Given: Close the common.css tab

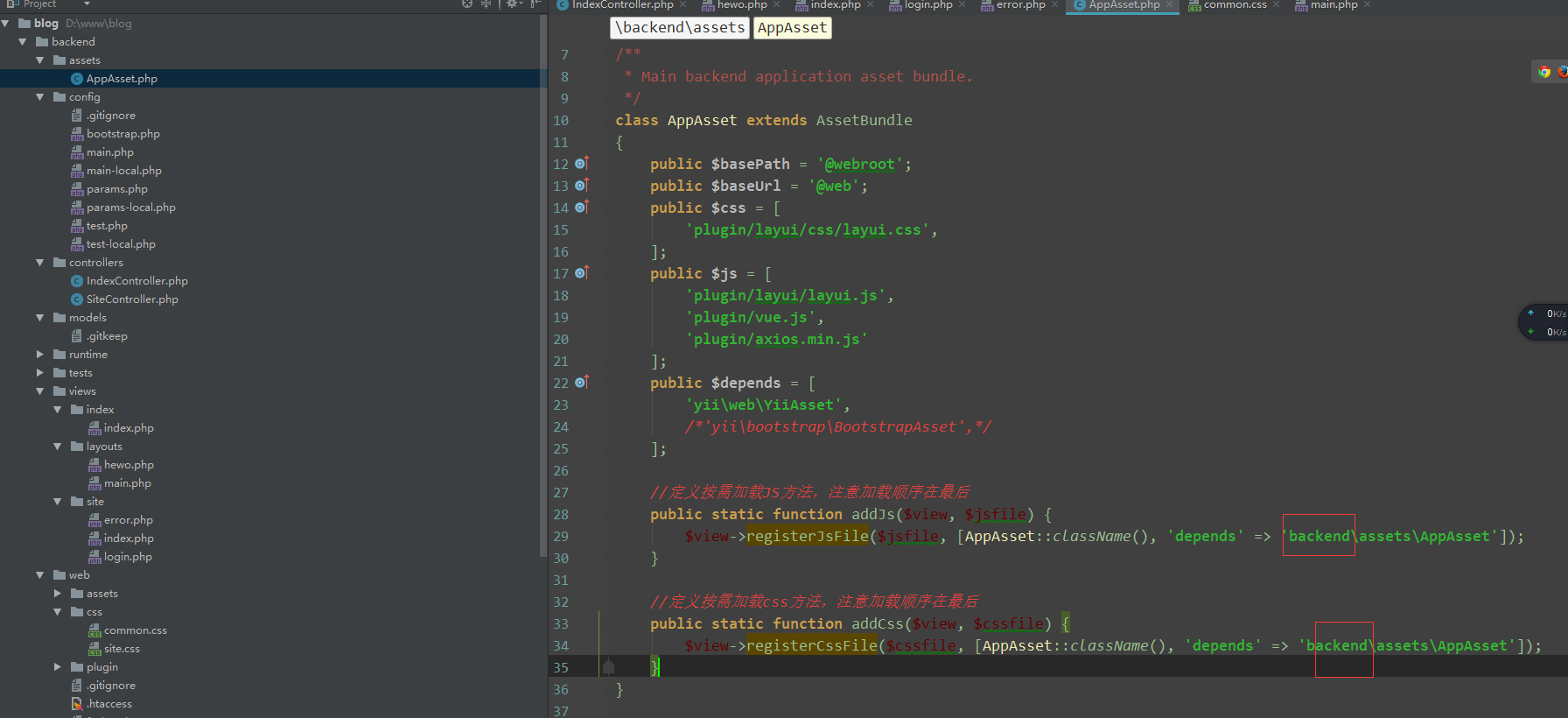Looking at the screenshot, I should [x=1277, y=5].
